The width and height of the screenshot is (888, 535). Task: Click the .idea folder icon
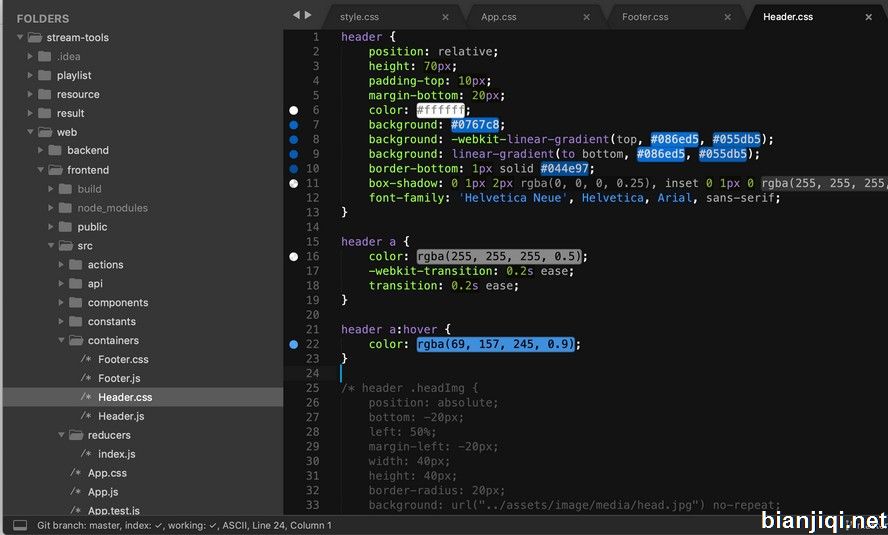point(45,56)
